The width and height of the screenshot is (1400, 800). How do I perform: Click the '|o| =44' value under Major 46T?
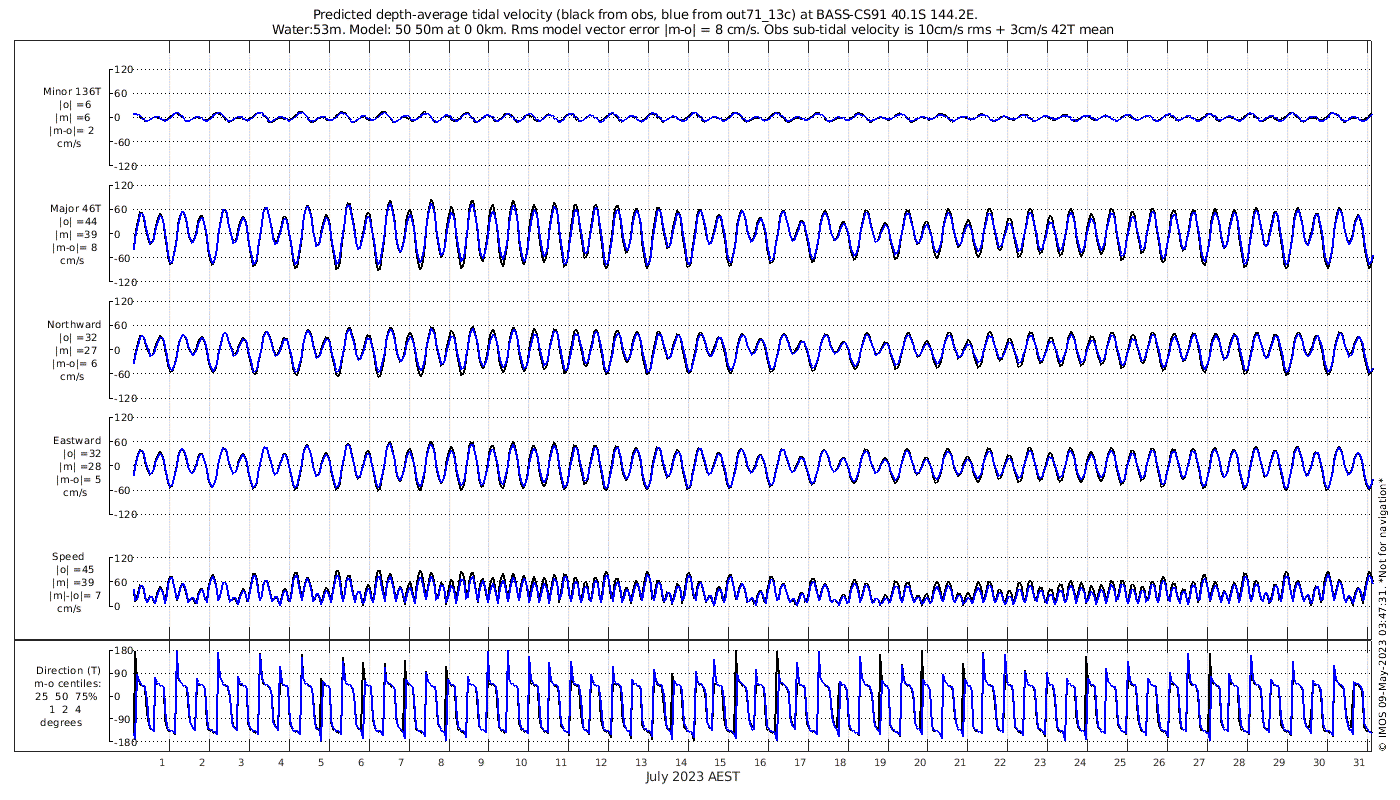pyautogui.click(x=76, y=221)
